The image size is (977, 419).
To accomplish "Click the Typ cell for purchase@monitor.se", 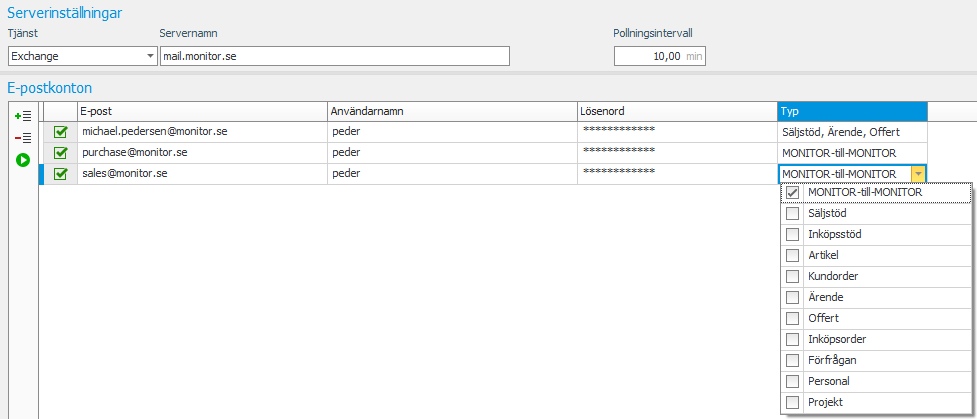I will click(851, 153).
